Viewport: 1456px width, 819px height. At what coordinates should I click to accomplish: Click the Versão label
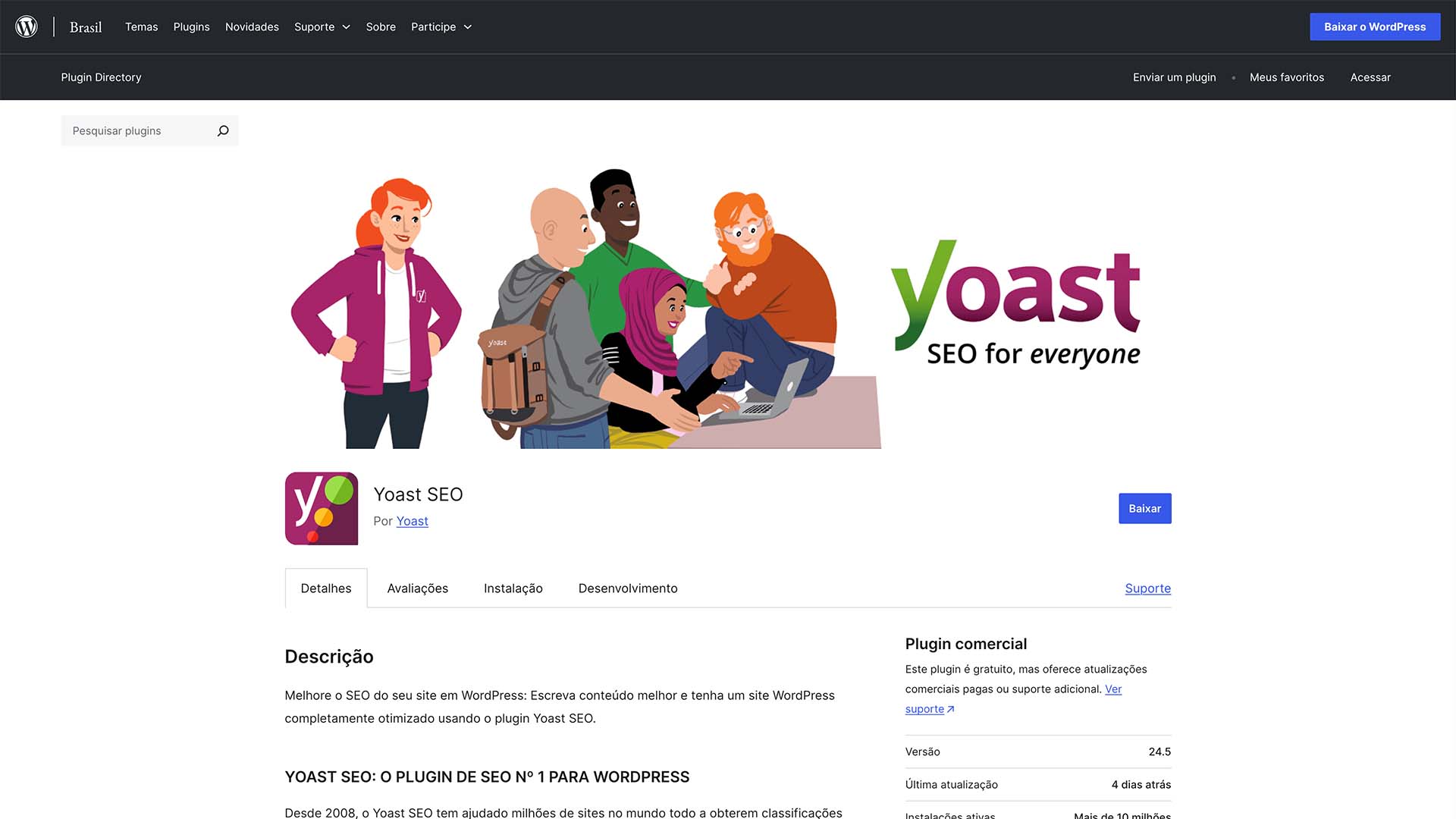pyautogui.click(x=922, y=752)
